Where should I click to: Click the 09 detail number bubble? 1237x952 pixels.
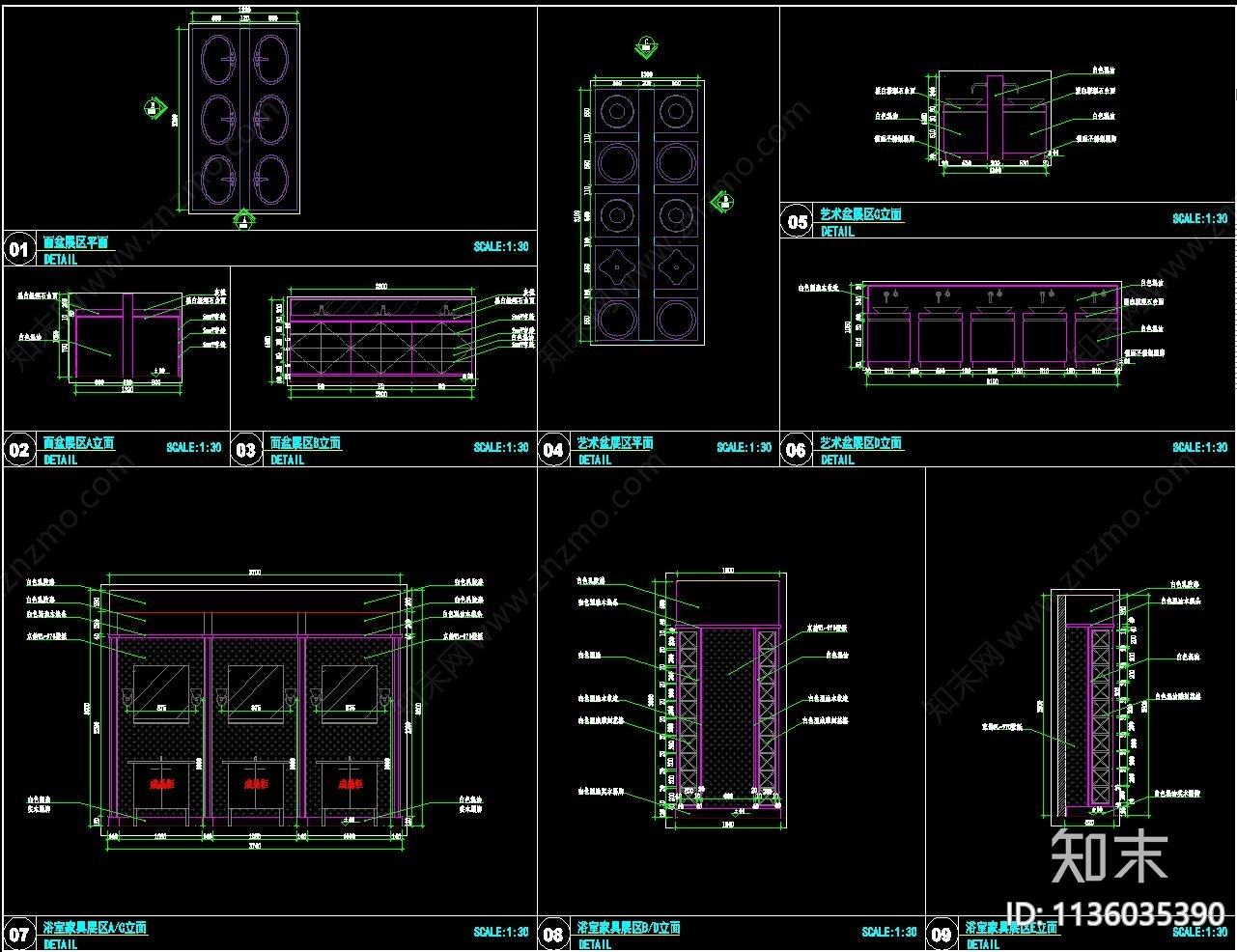(942, 934)
